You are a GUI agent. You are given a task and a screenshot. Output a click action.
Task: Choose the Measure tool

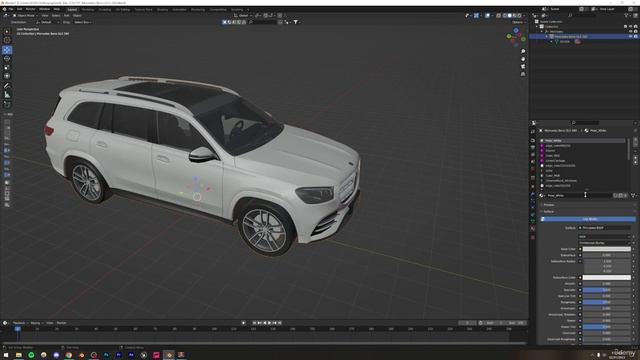[x=7, y=95]
